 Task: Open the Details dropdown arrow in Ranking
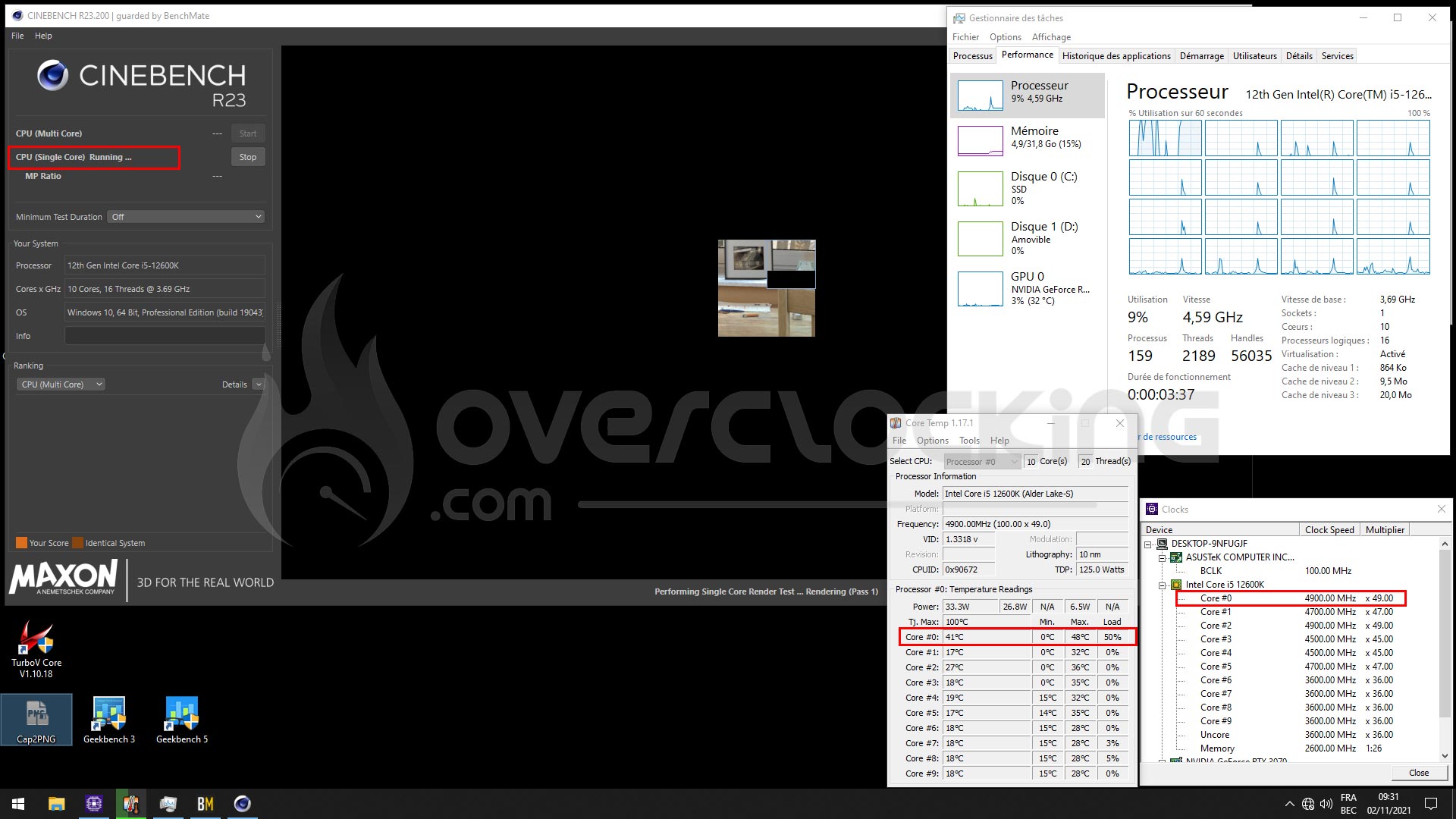258,384
